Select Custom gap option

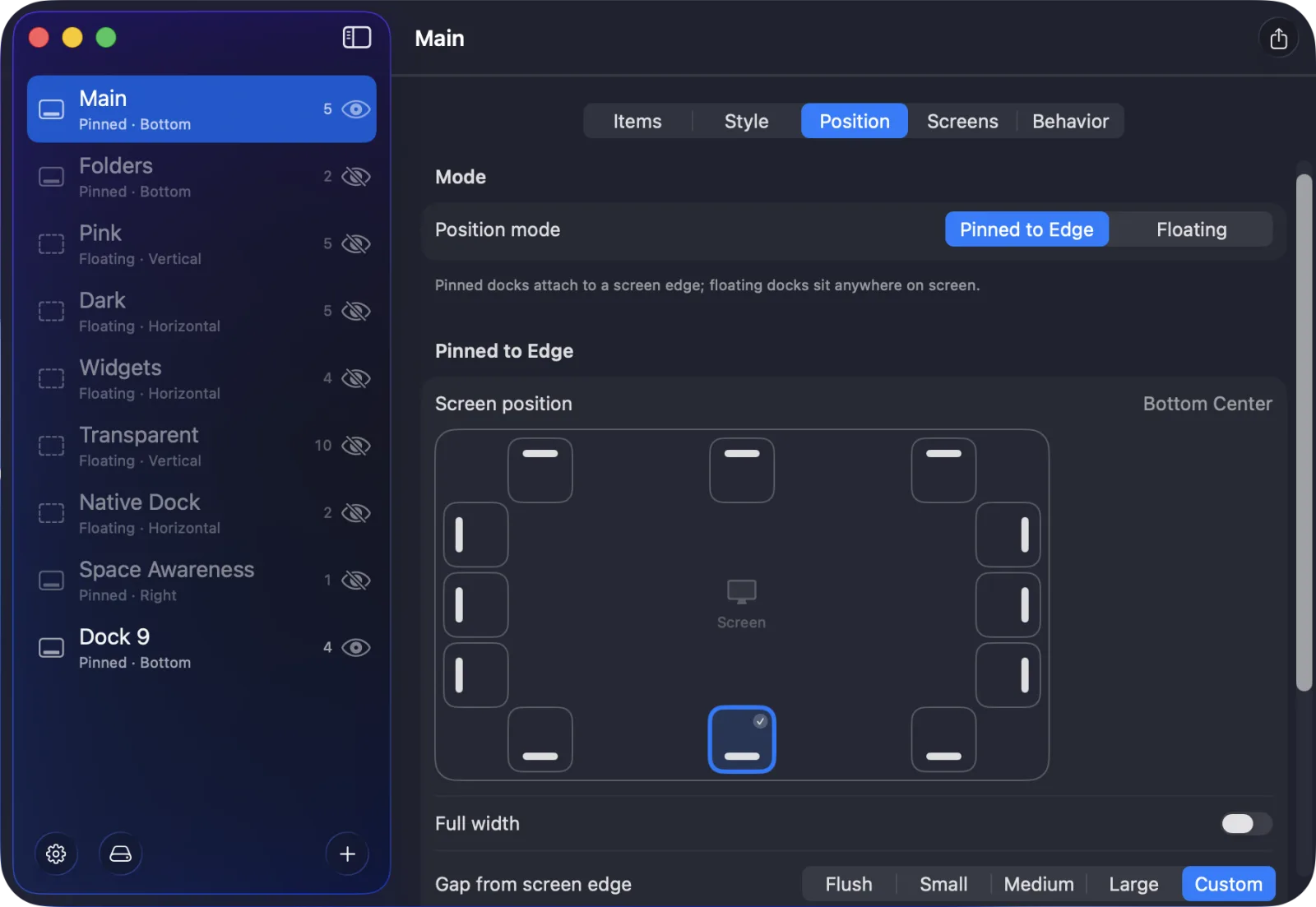[x=1228, y=884]
